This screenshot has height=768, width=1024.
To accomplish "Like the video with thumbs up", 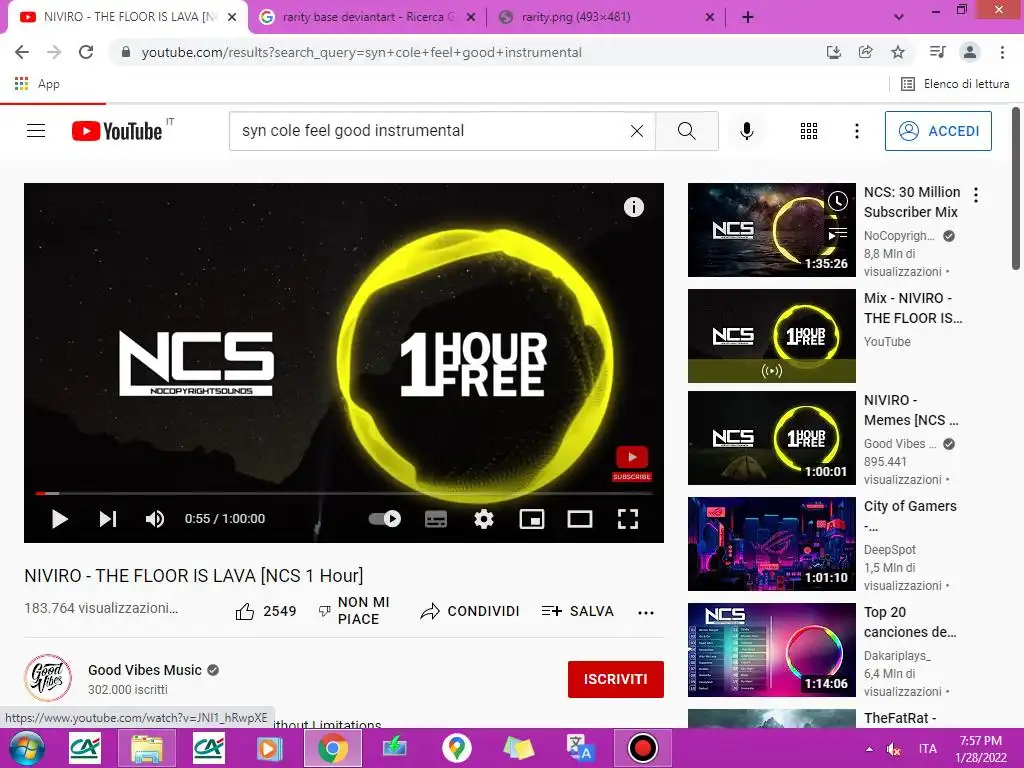I will [245, 611].
